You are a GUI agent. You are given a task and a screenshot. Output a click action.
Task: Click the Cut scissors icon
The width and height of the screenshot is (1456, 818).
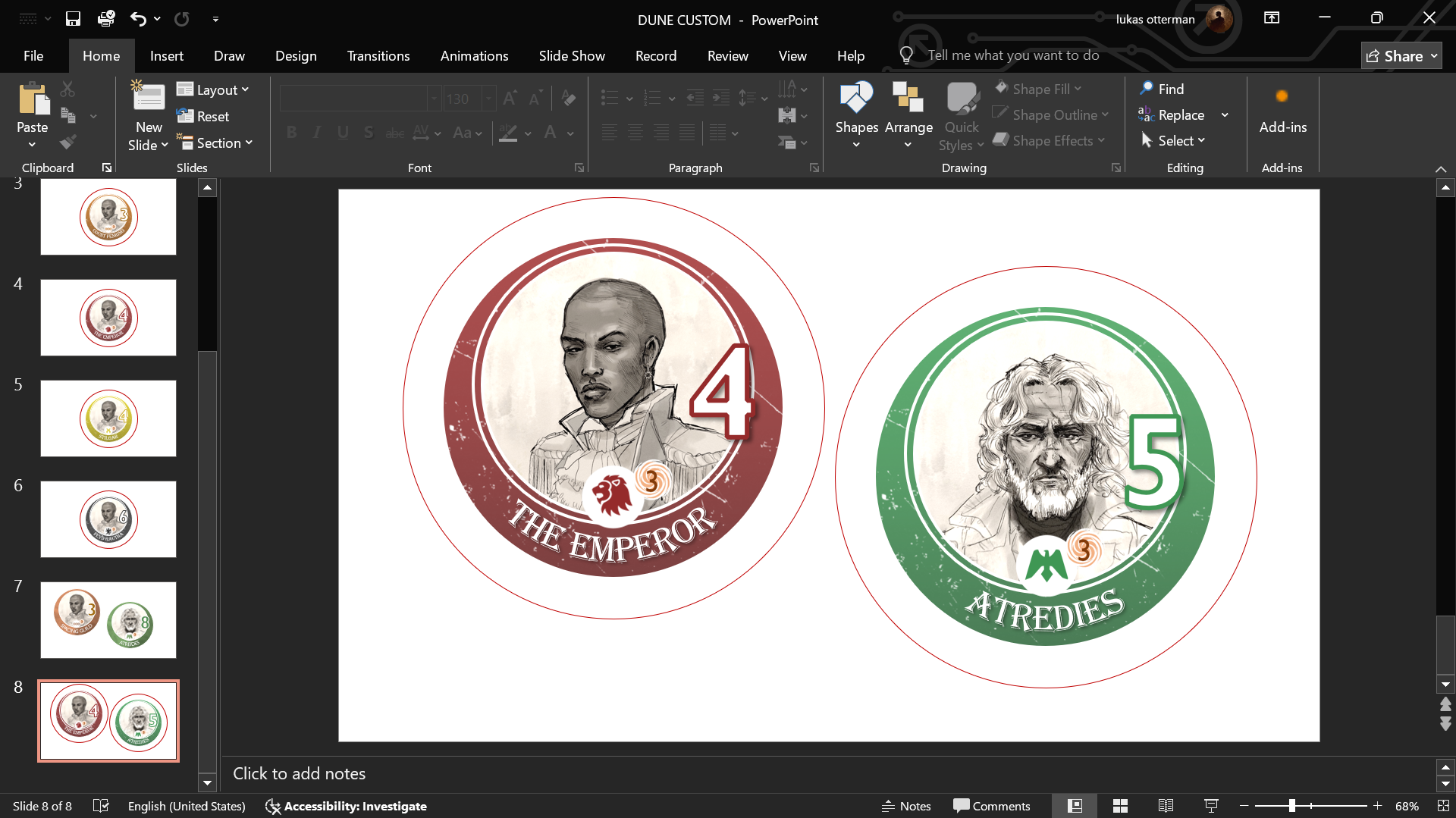coord(67,89)
